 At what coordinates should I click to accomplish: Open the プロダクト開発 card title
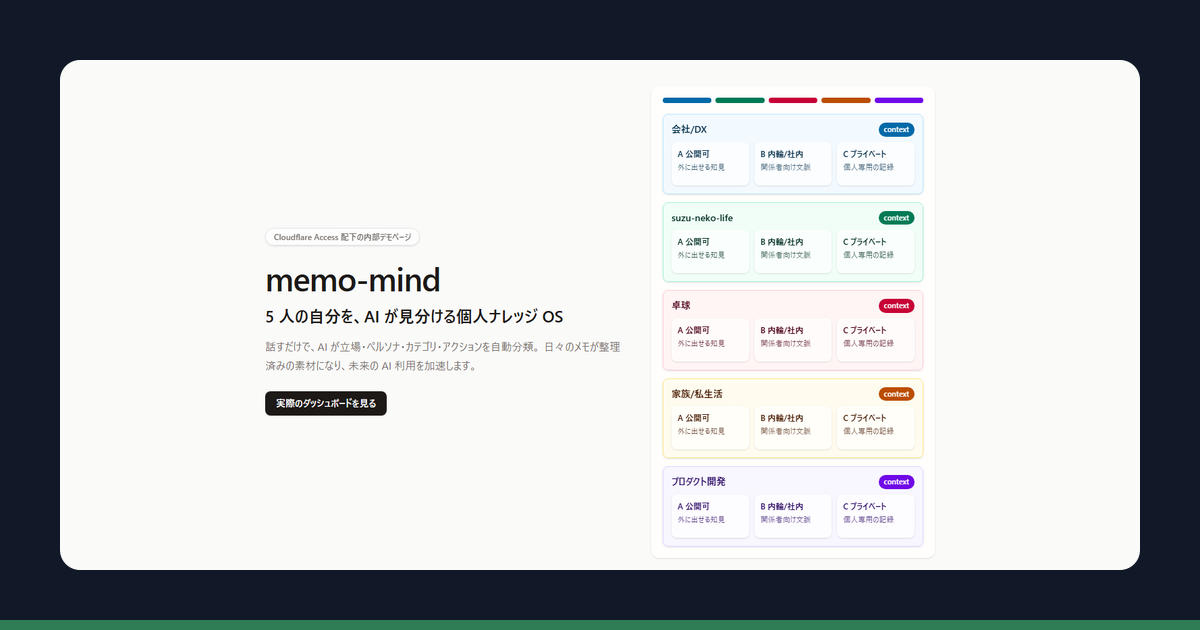click(x=699, y=481)
